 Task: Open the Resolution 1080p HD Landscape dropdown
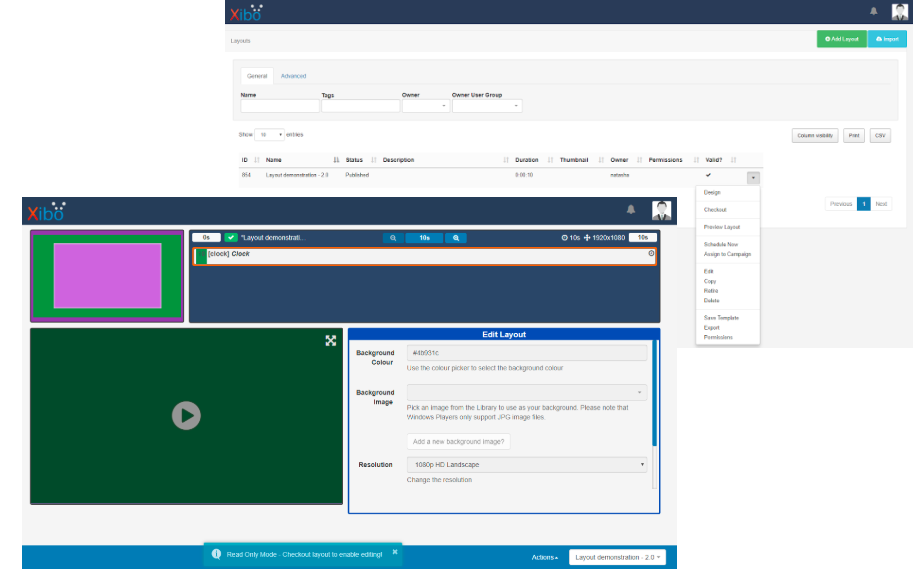point(527,464)
